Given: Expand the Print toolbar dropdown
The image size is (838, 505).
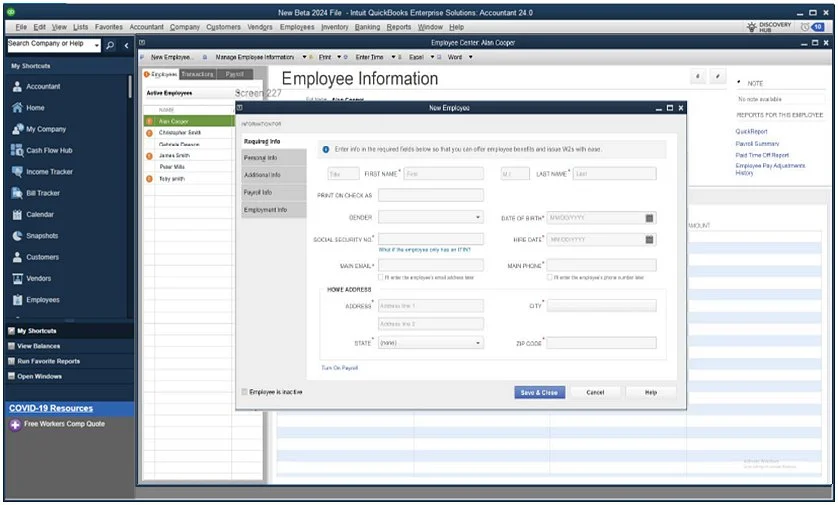Looking at the screenshot, I should pyautogui.click(x=339, y=57).
